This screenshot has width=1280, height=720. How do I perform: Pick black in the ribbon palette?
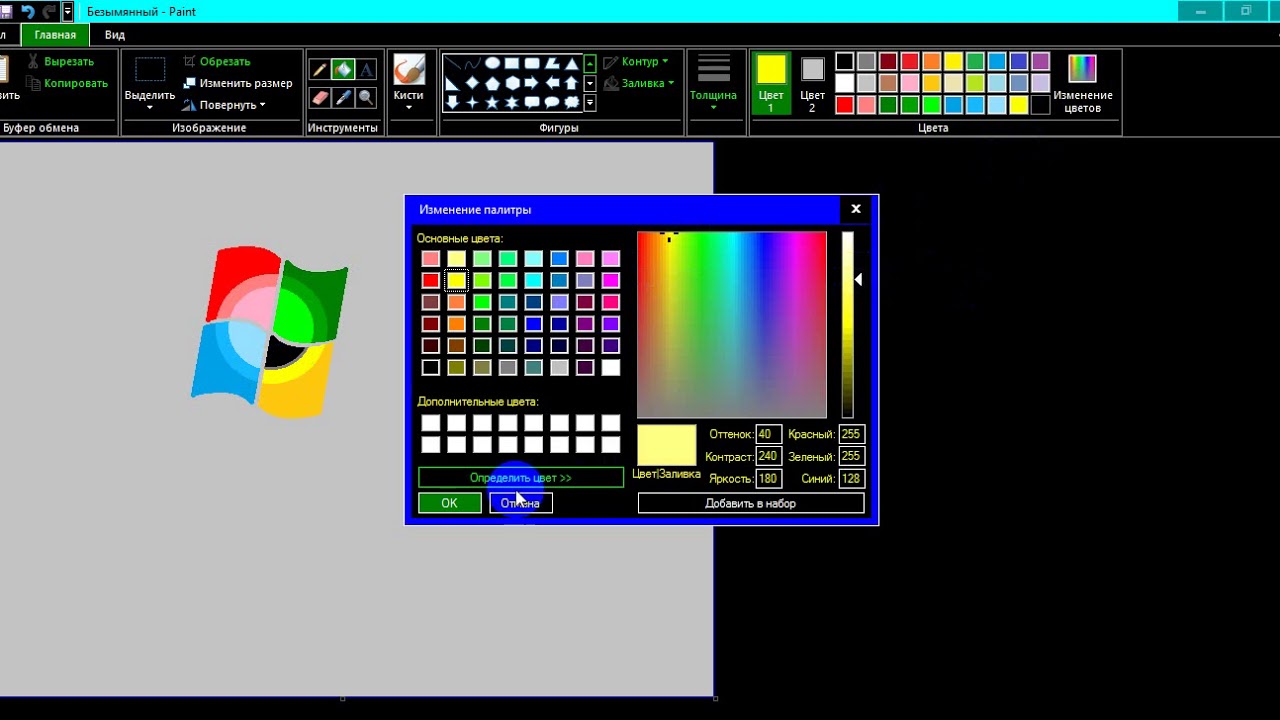click(845, 62)
